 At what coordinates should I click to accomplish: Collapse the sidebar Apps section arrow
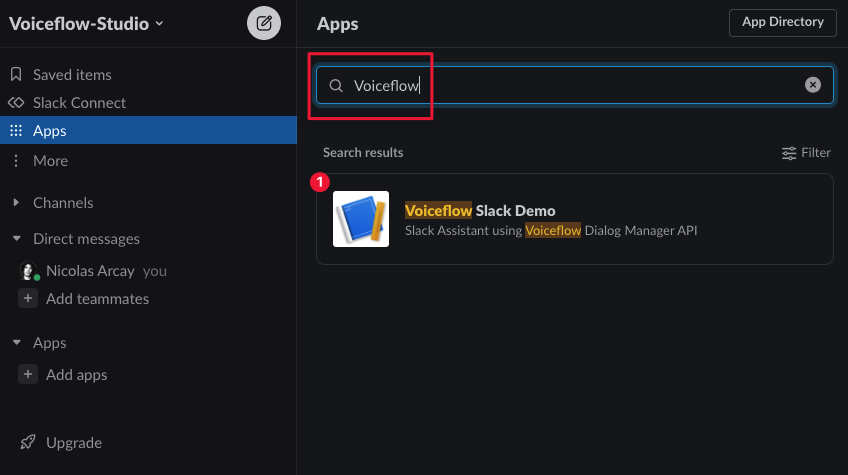[16, 342]
